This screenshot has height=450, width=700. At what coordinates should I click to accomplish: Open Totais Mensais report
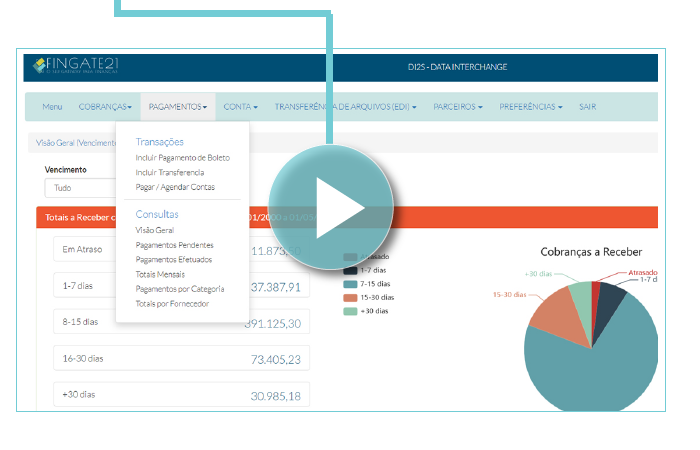tap(160, 274)
